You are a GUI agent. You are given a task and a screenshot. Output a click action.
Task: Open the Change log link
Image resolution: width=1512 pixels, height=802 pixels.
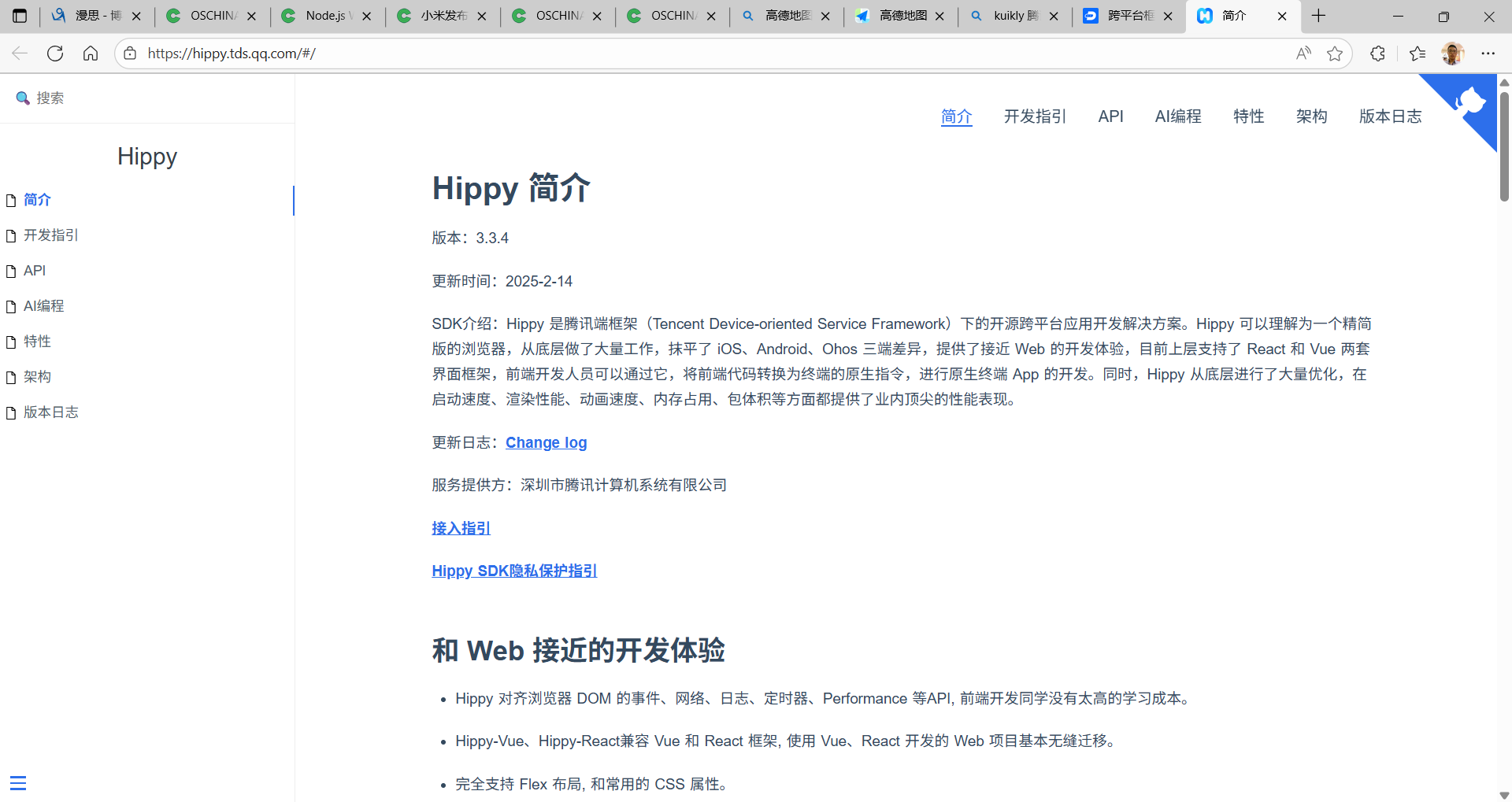(547, 442)
